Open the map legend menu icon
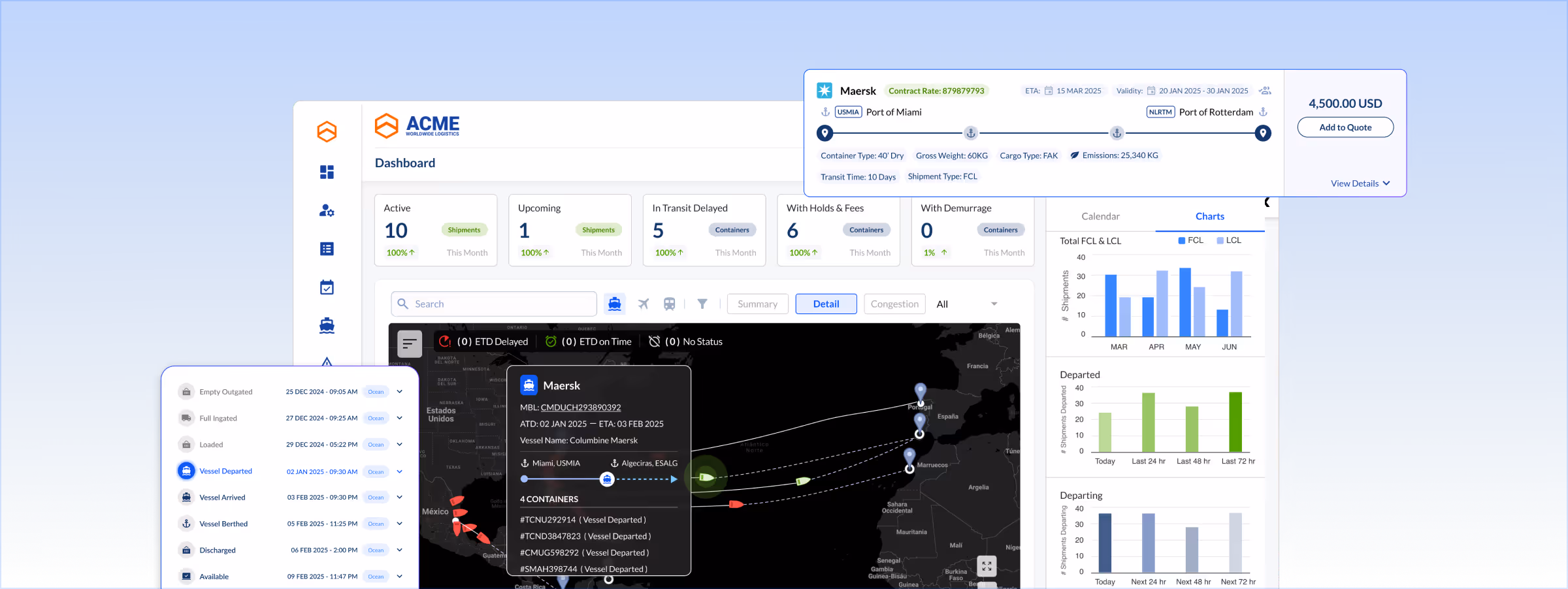Screen dimensions: 1568x589 point(410,343)
